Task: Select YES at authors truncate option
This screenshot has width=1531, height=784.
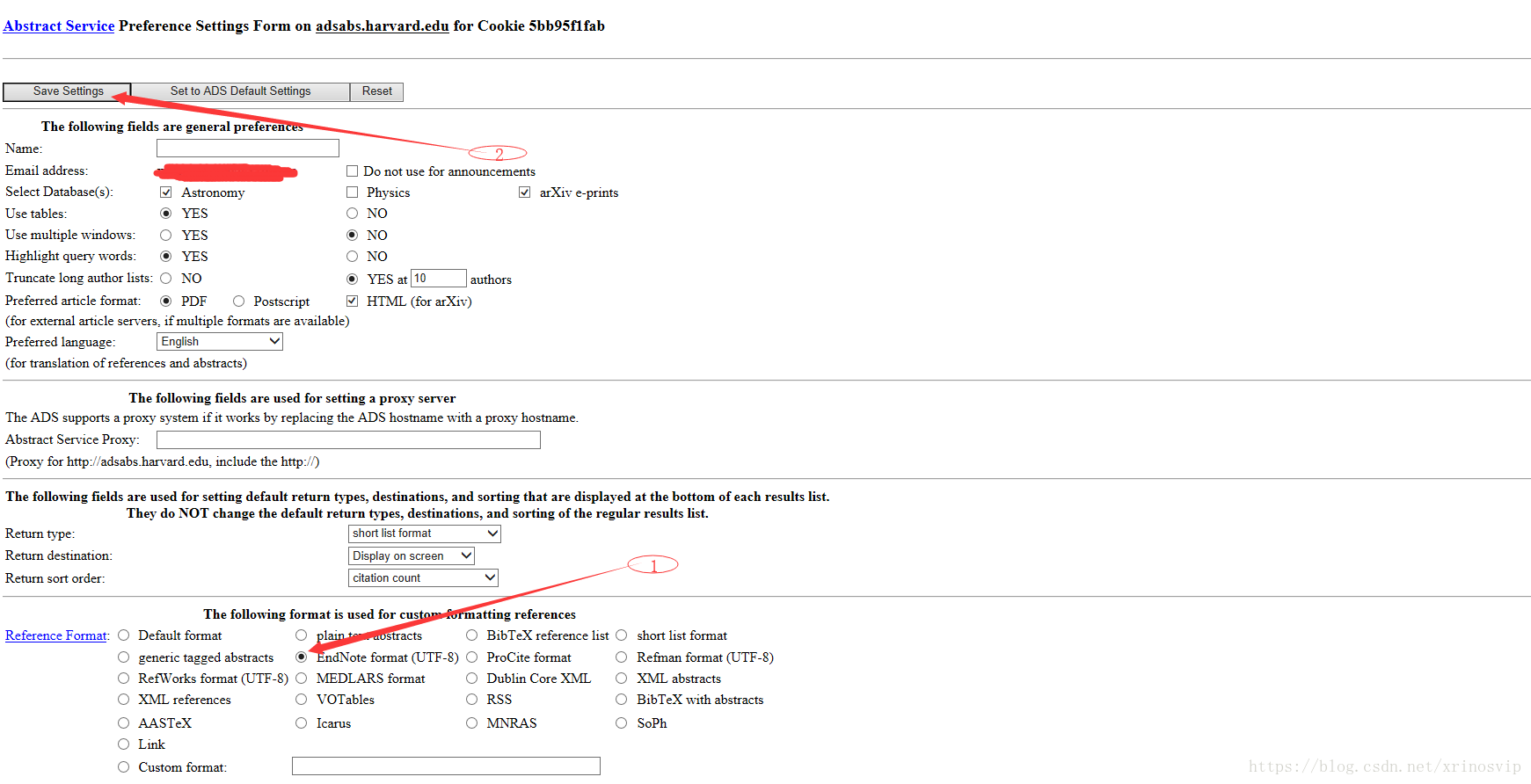Action: [352, 279]
